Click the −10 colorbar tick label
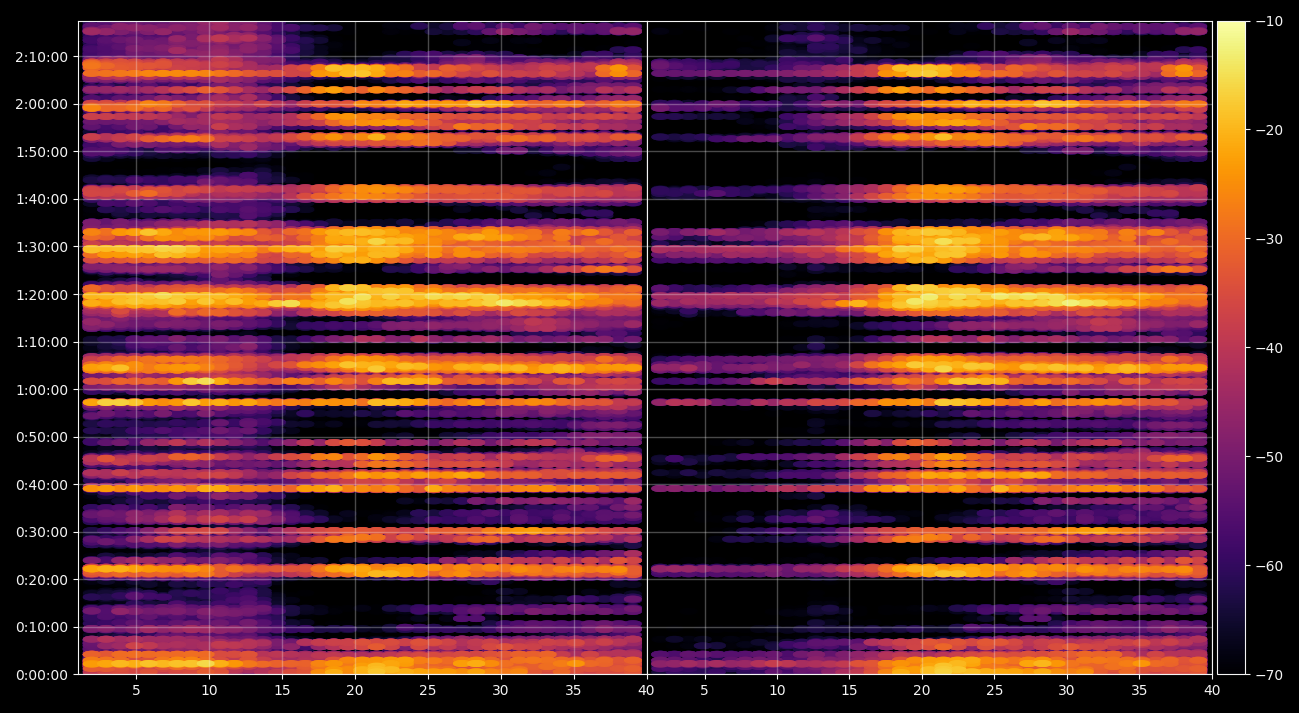The width and height of the screenshot is (1299, 713). (x=1270, y=21)
